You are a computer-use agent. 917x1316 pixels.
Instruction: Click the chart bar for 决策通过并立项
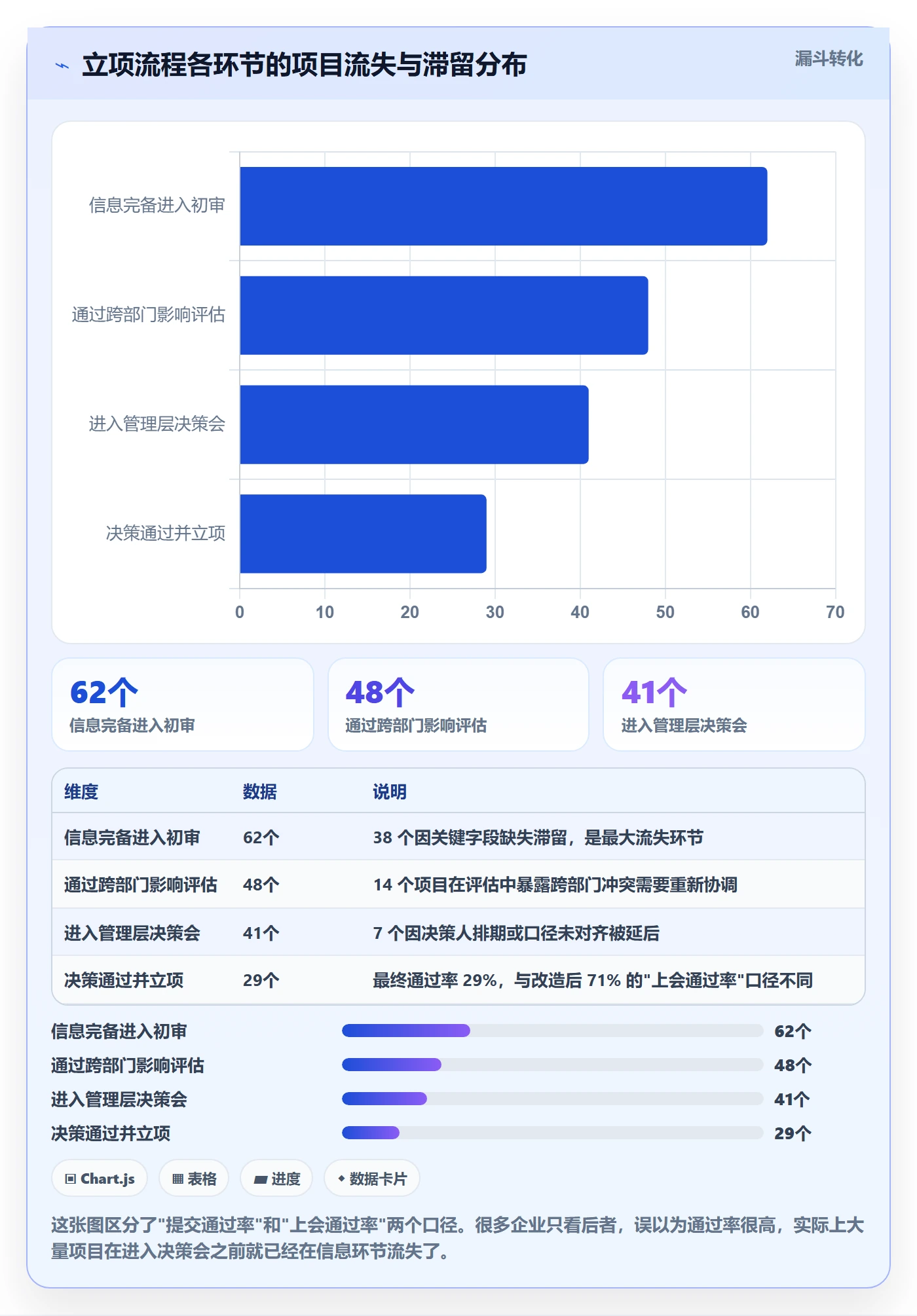pyautogui.click(x=363, y=534)
